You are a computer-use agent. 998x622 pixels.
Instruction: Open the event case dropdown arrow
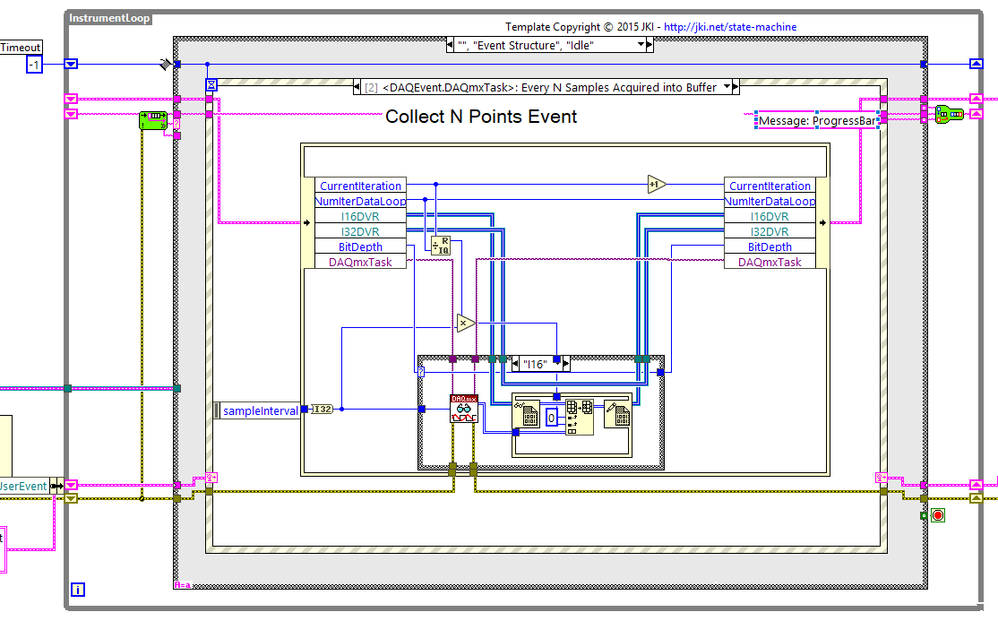pos(726,87)
